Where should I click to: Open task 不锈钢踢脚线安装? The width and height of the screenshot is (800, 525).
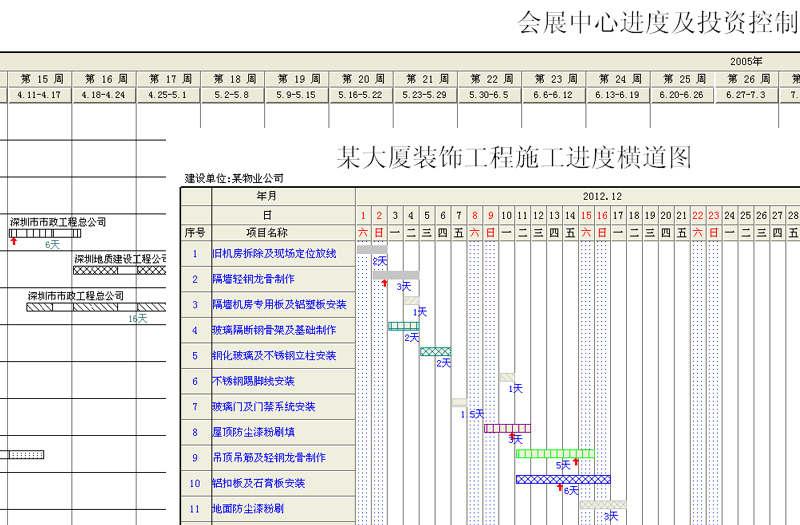(253, 381)
